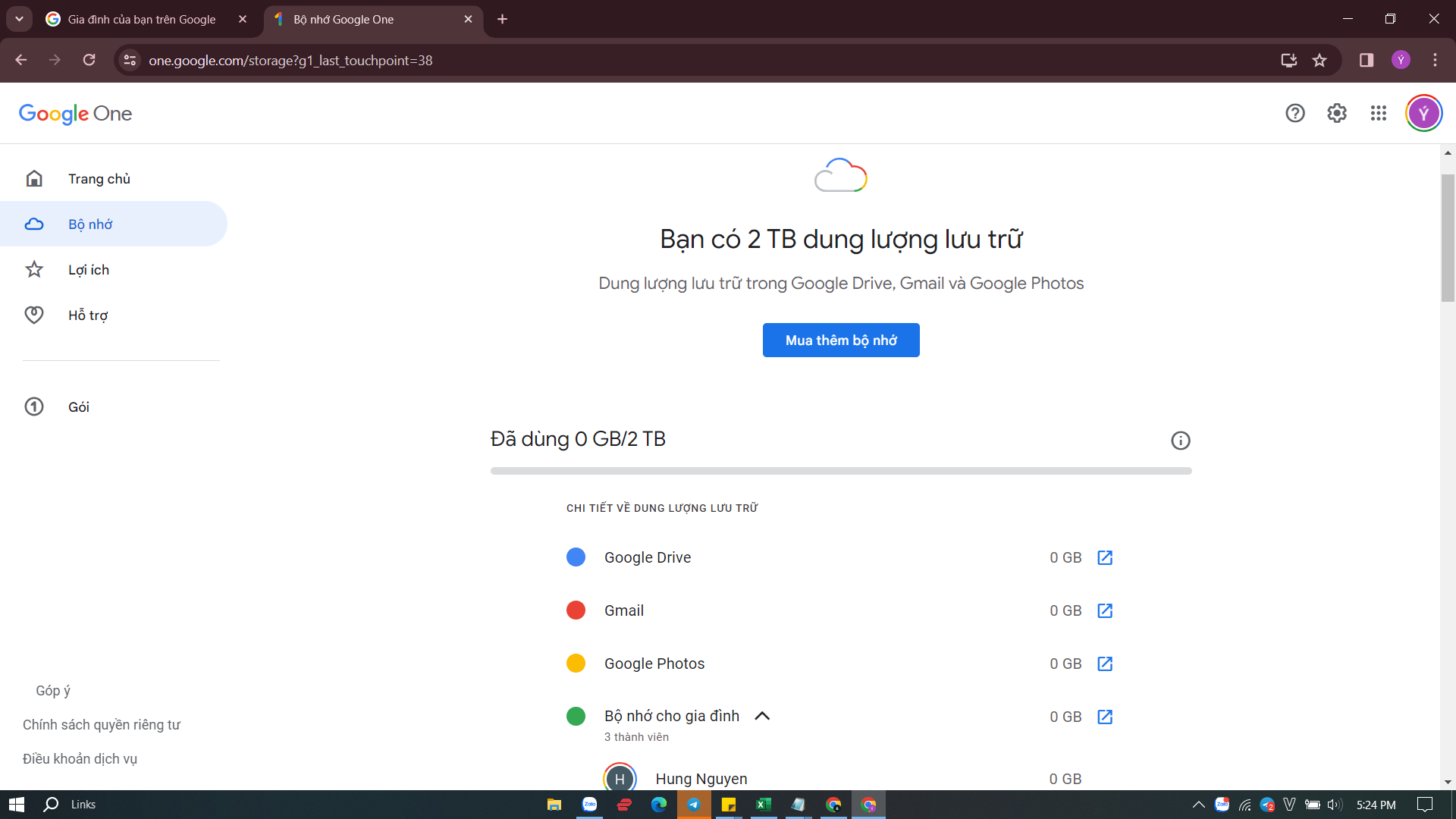
Task: Select Bộ nhớ in the sidebar
Action: 114,224
